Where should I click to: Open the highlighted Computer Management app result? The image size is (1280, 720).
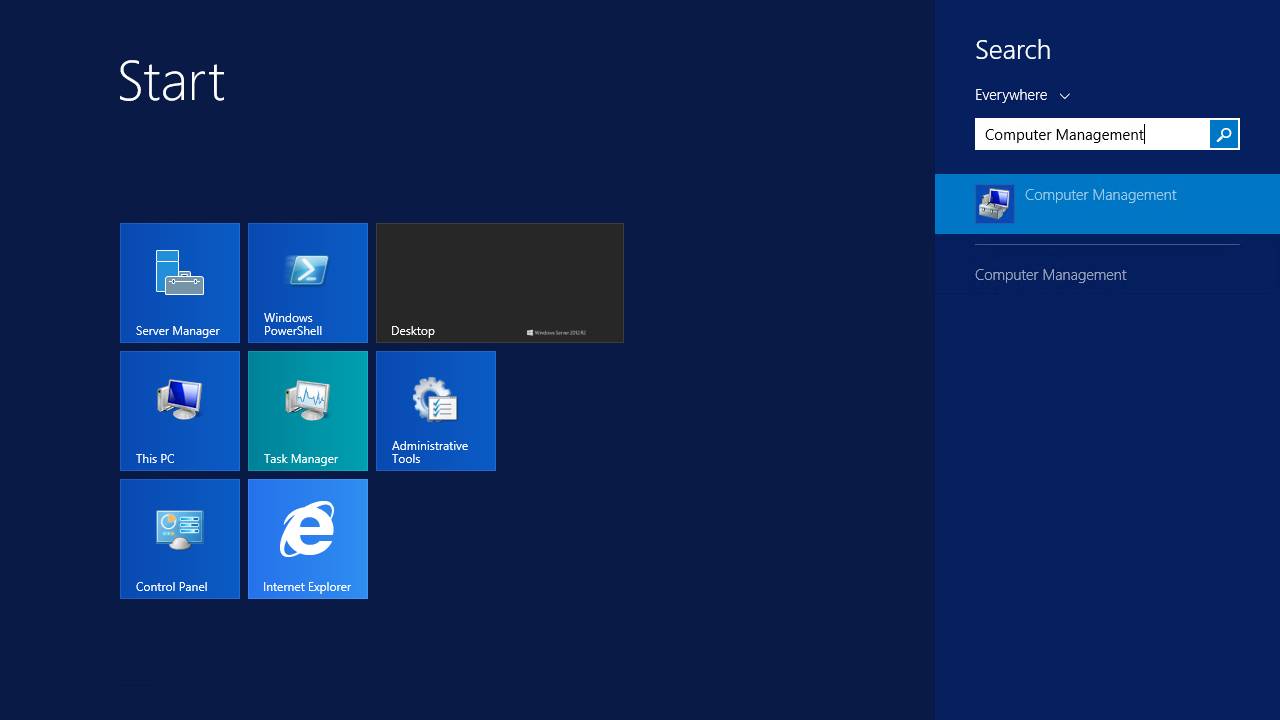tap(1107, 204)
